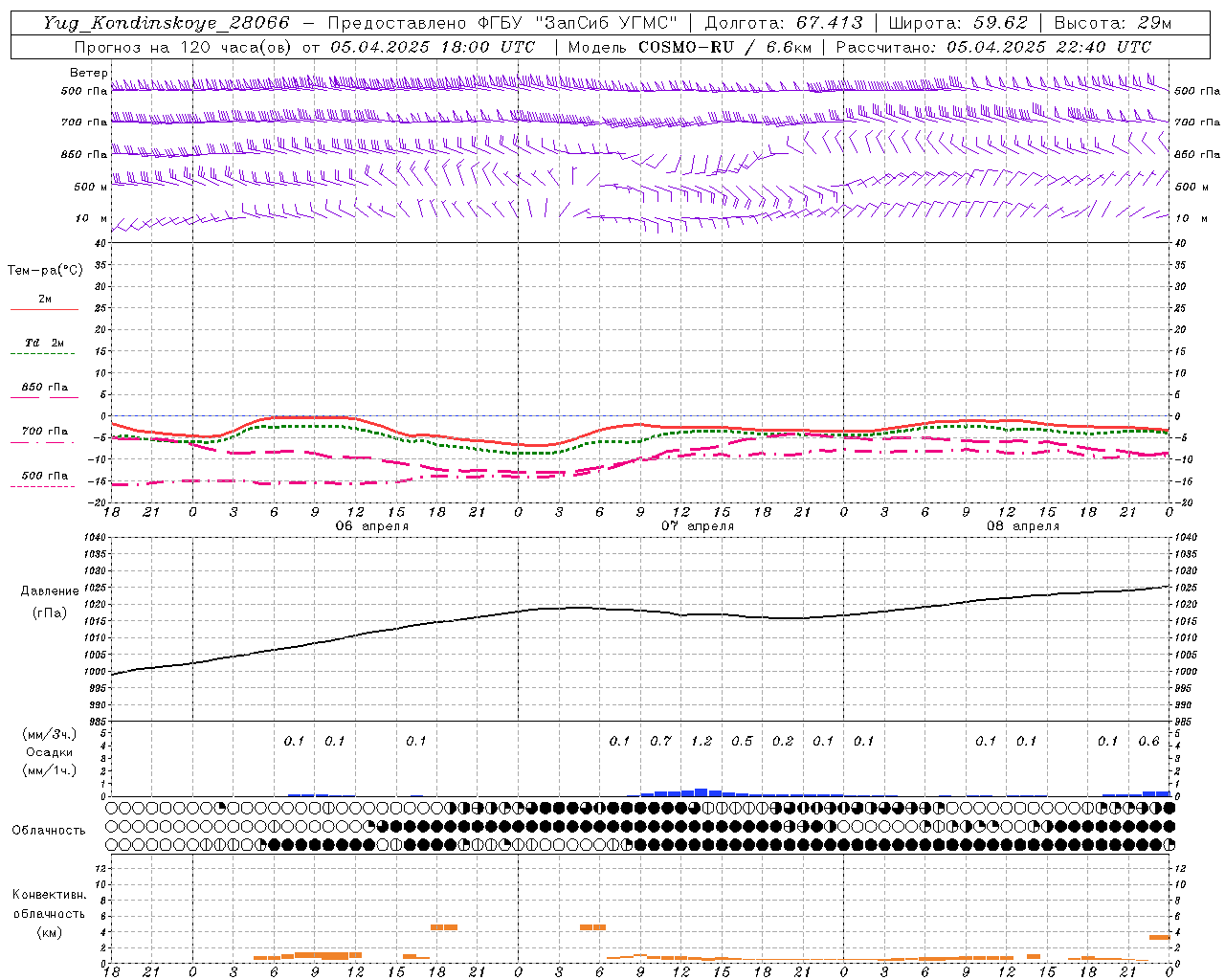Click the forecast start time 05.04.2025 18:00 UTC
1225x980 pixels.
433,47
